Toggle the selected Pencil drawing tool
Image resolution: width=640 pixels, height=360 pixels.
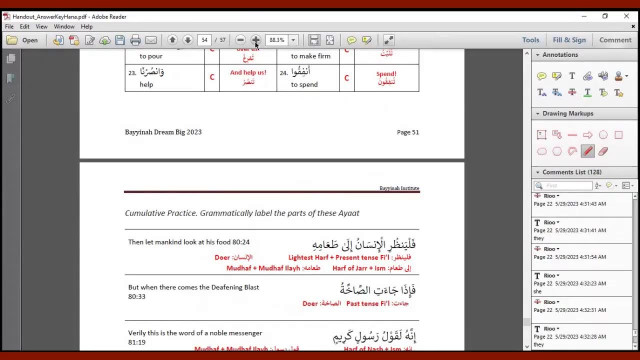(588, 151)
